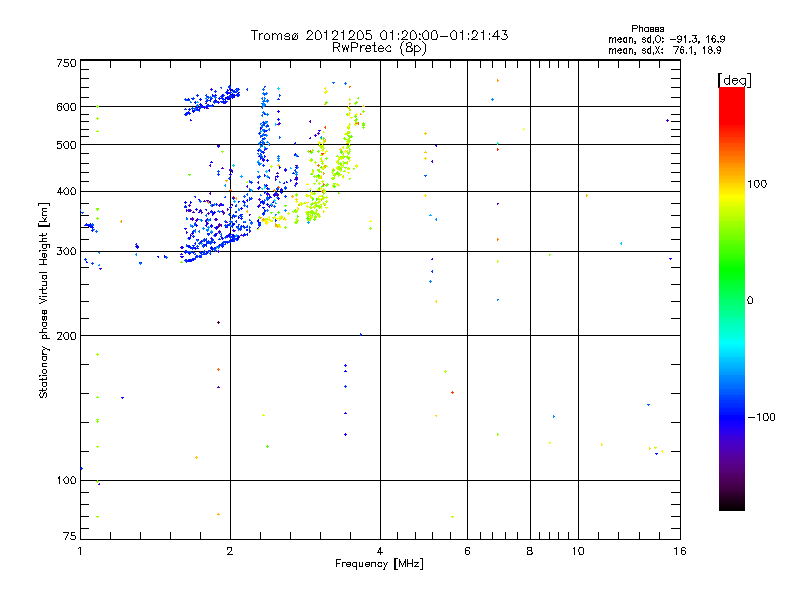Screen dimensions: 800x600
Task: Click the x-axis tick label '6'
Action: pos(467,551)
